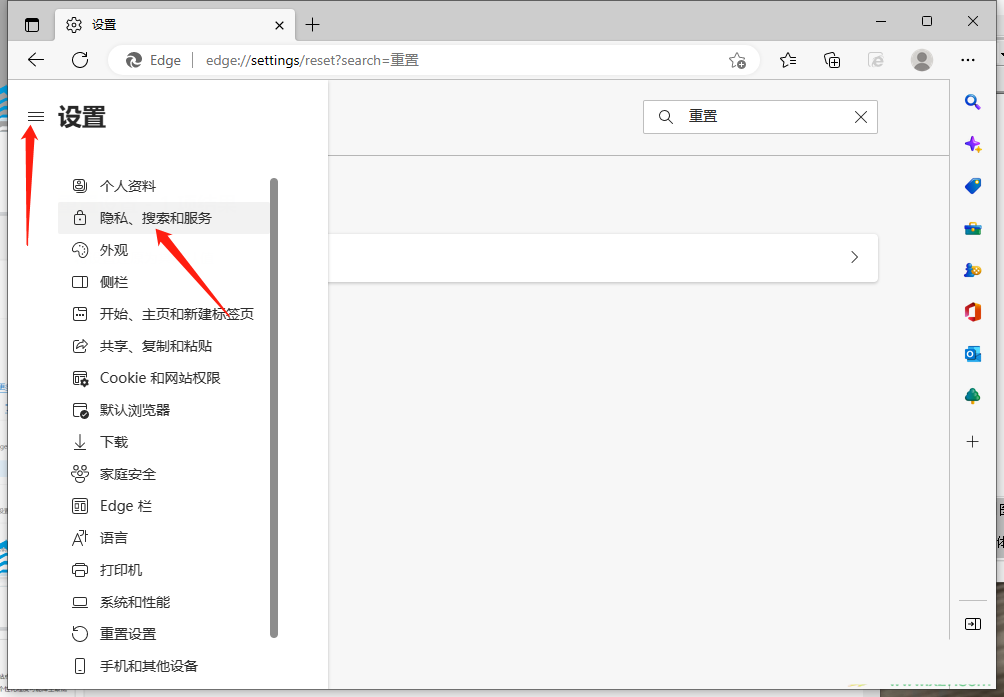Click the reset icon next to 重置设置
Image resolution: width=1004 pixels, height=697 pixels.
click(79, 634)
